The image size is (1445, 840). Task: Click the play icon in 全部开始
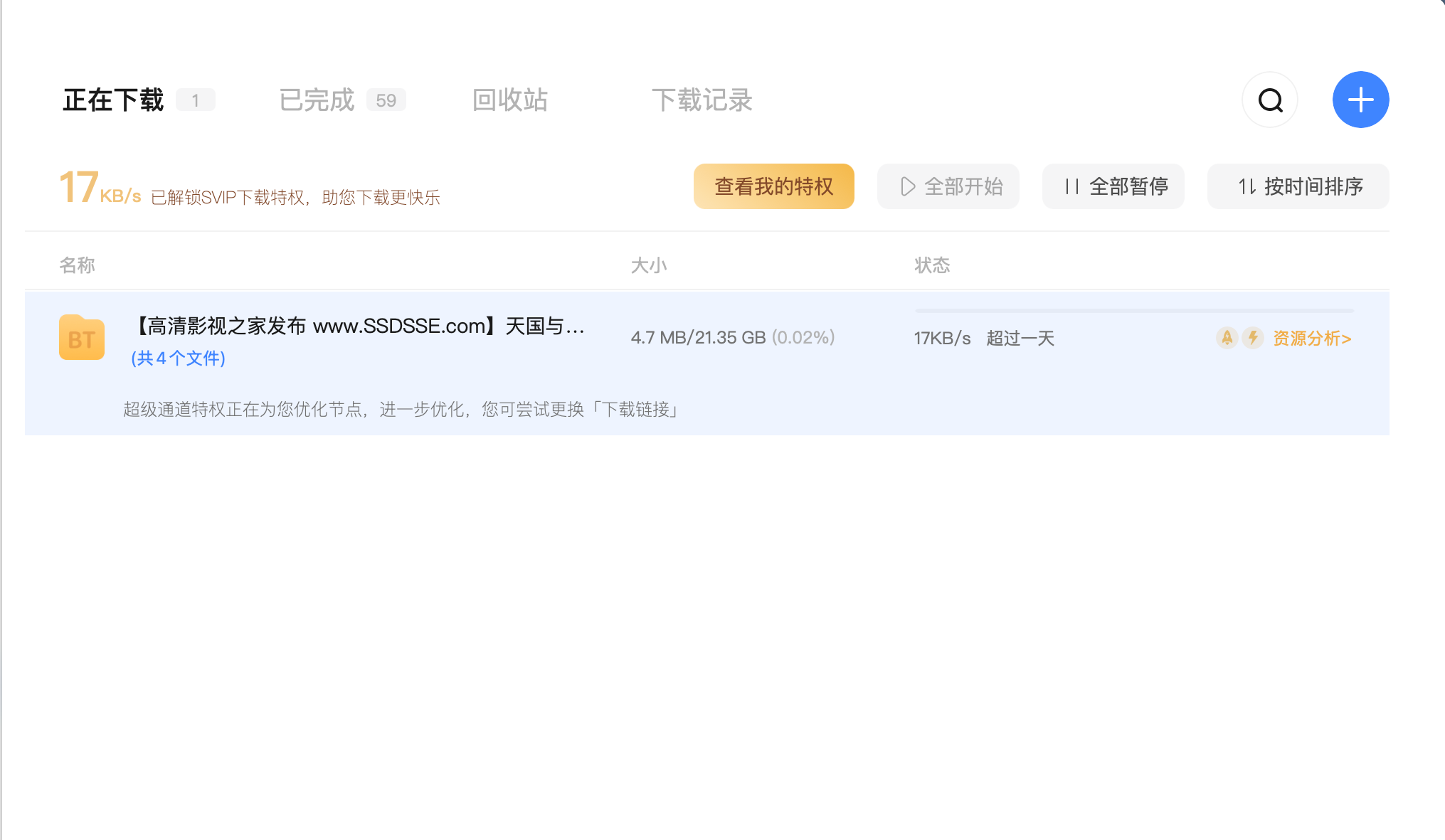click(x=908, y=186)
